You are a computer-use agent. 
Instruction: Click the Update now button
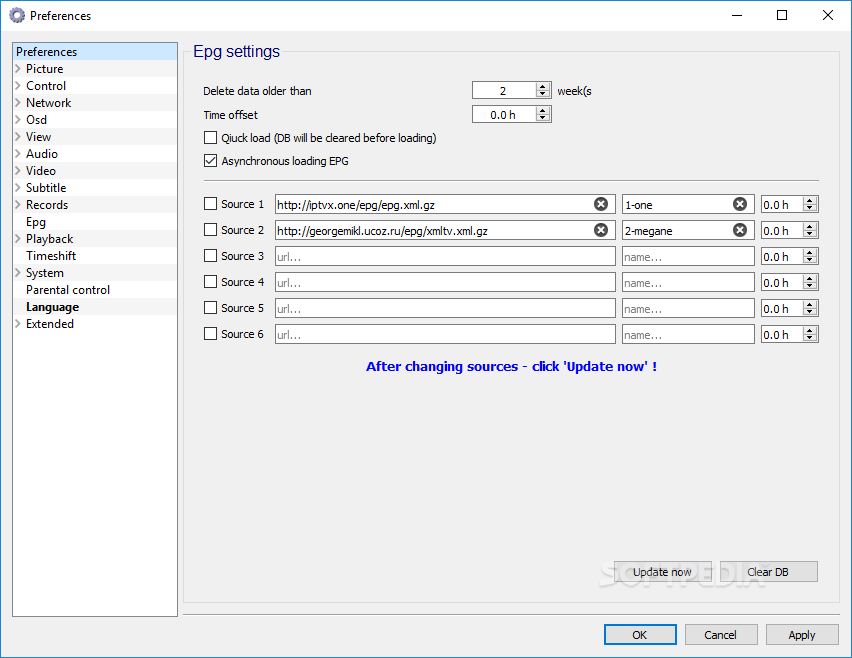click(662, 572)
